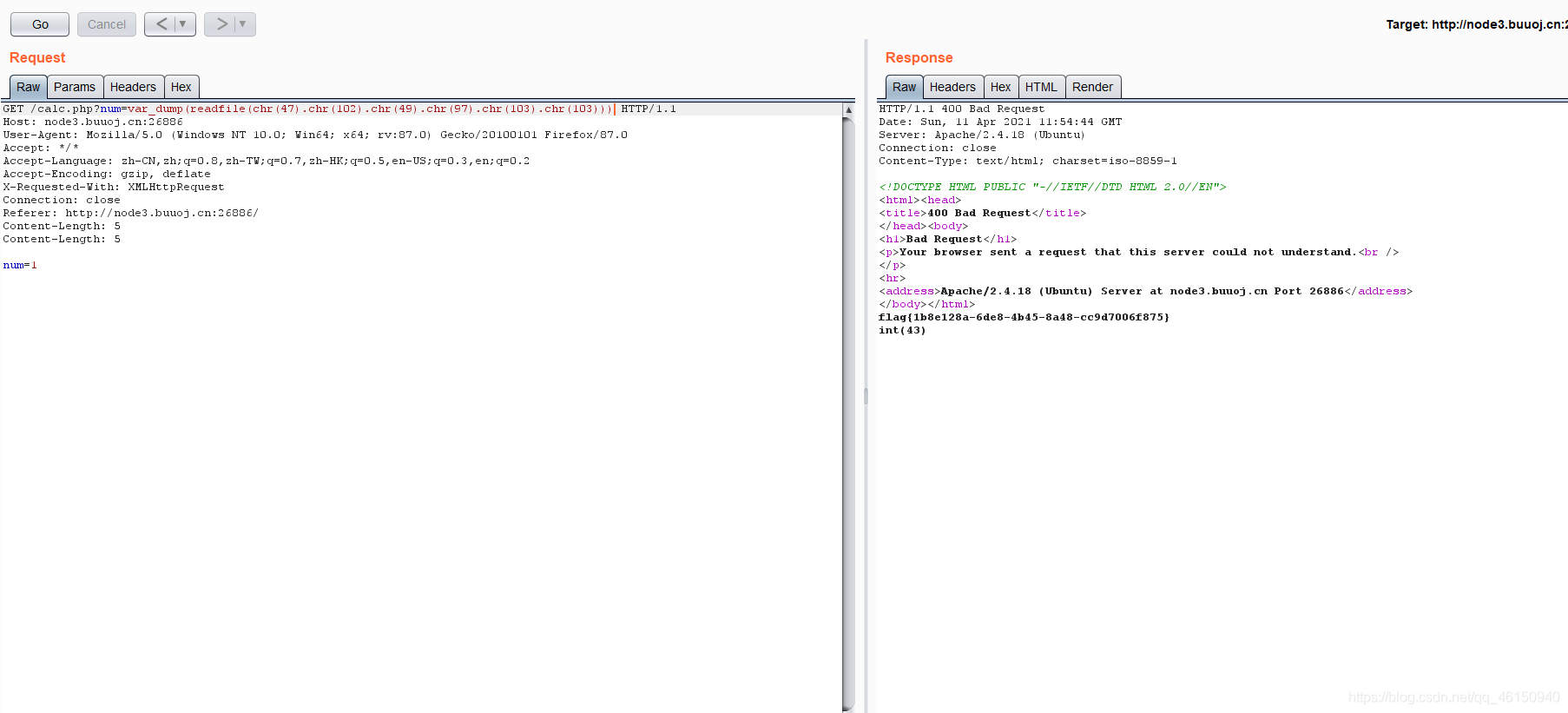Click the Cancel button

107,24
